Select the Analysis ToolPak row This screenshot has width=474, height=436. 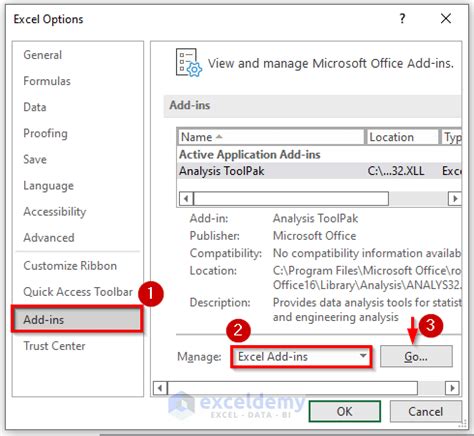(319, 171)
